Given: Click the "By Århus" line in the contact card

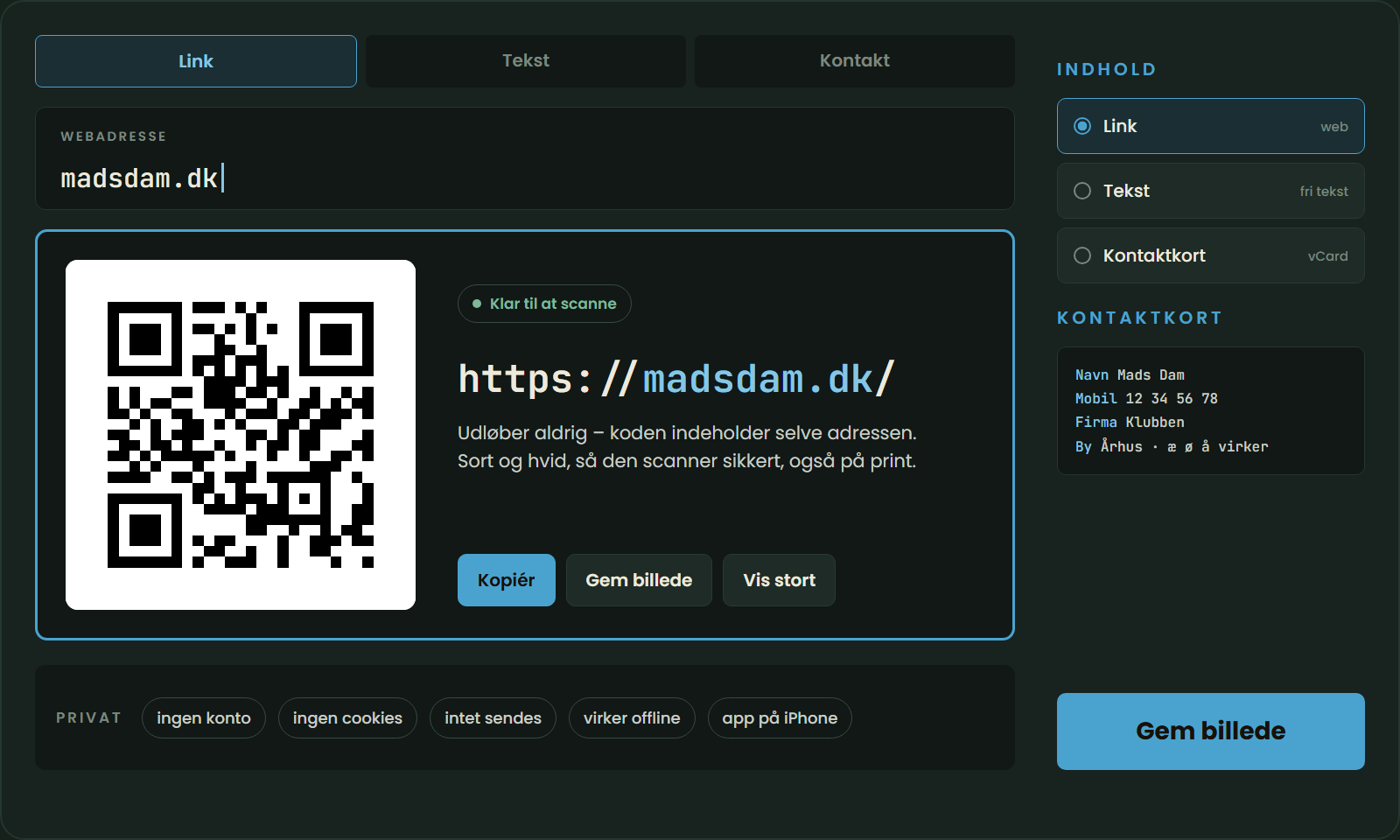Looking at the screenshot, I should pos(1172,446).
